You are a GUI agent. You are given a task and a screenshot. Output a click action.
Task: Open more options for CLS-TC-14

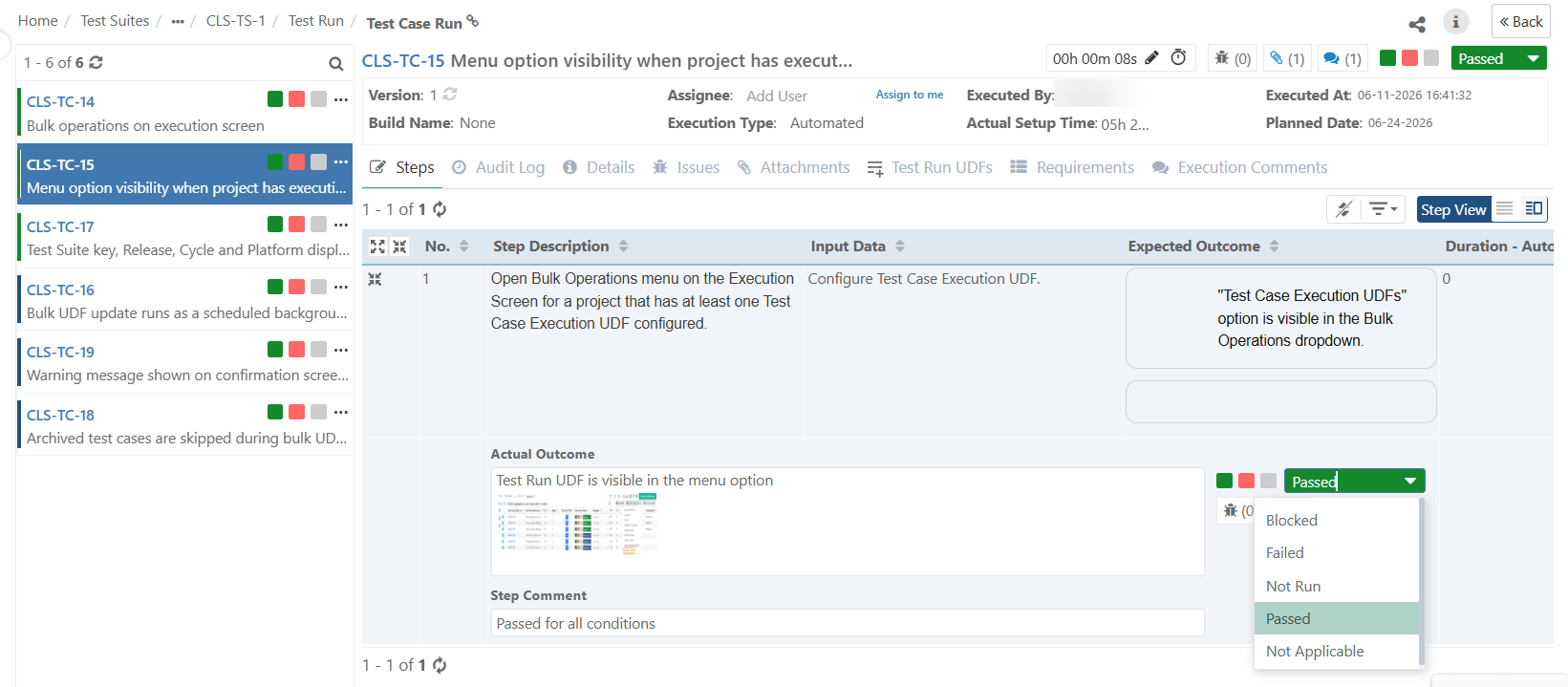coord(341,99)
